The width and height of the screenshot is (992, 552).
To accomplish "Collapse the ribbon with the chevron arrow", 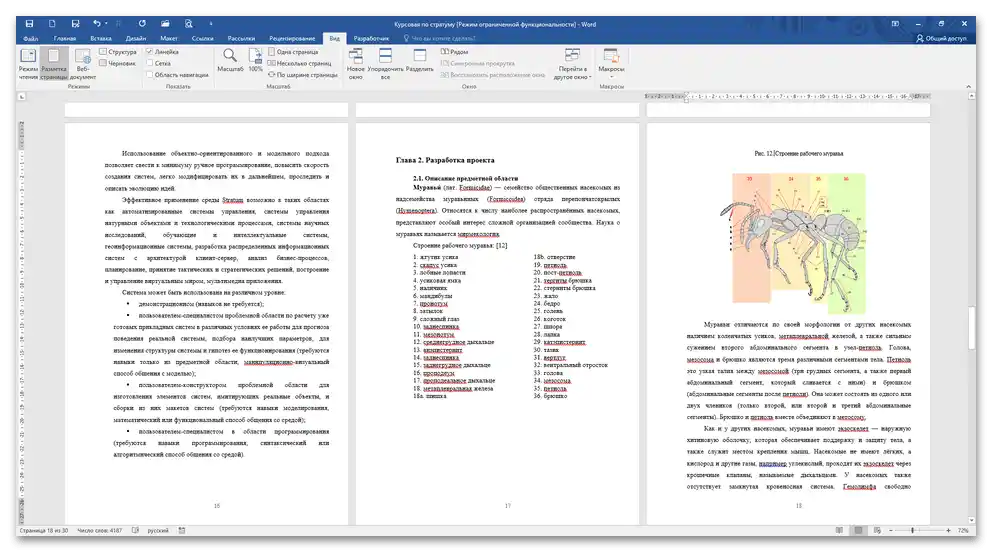I will 968,87.
